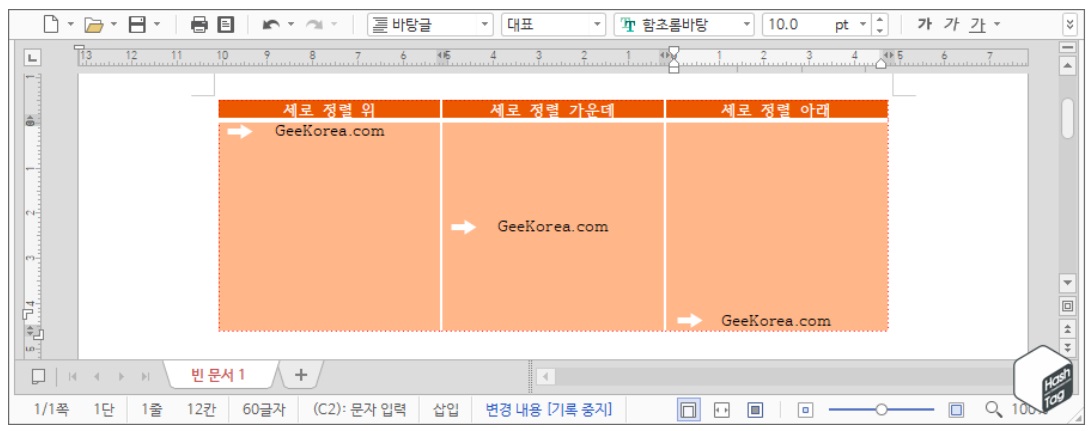The height and width of the screenshot is (431, 1090).
Task: Open the font size pt dropdown
Action: (863, 25)
